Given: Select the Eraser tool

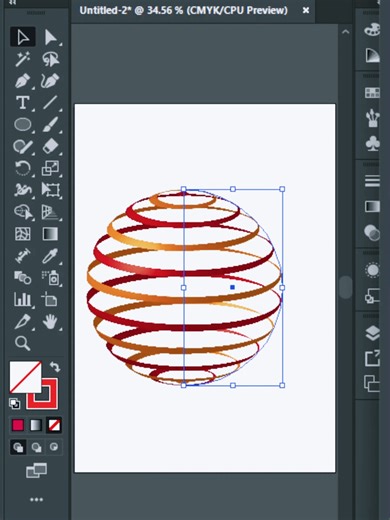Looking at the screenshot, I should click(x=50, y=147).
